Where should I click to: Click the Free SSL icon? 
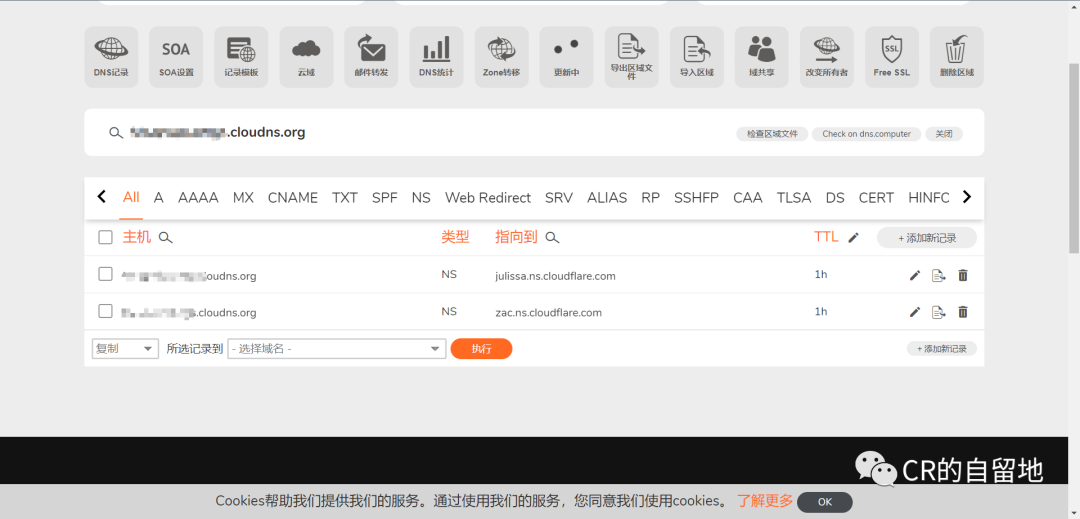point(891,56)
